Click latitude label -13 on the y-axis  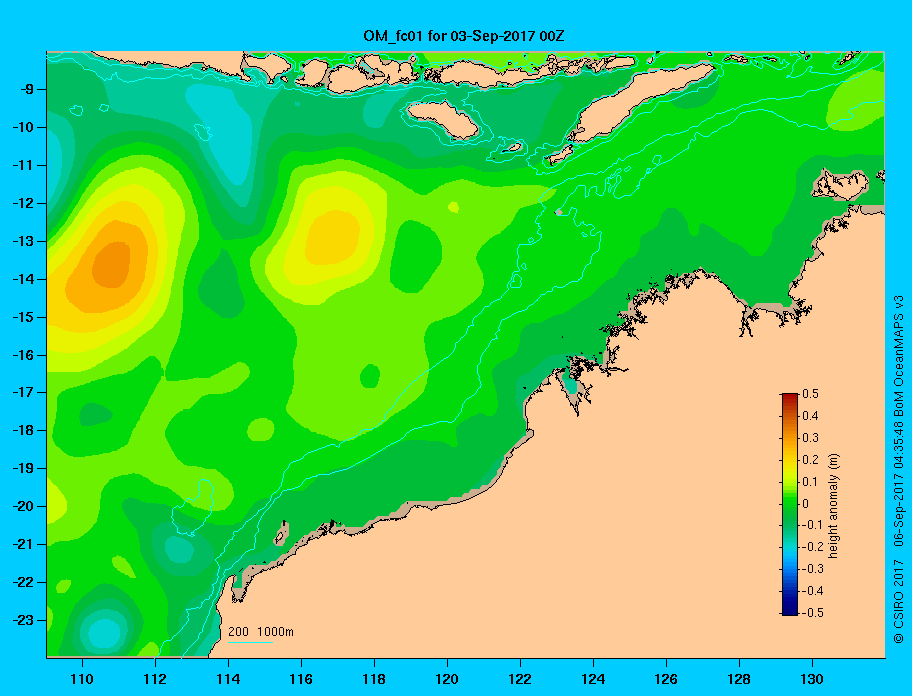click(23, 241)
